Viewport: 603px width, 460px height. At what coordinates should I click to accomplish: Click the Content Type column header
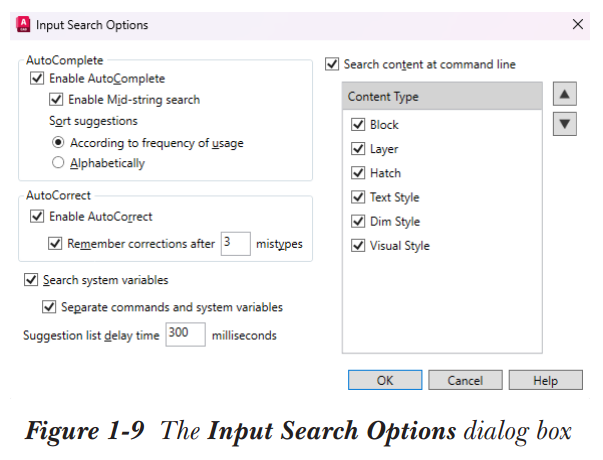tap(442, 96)
